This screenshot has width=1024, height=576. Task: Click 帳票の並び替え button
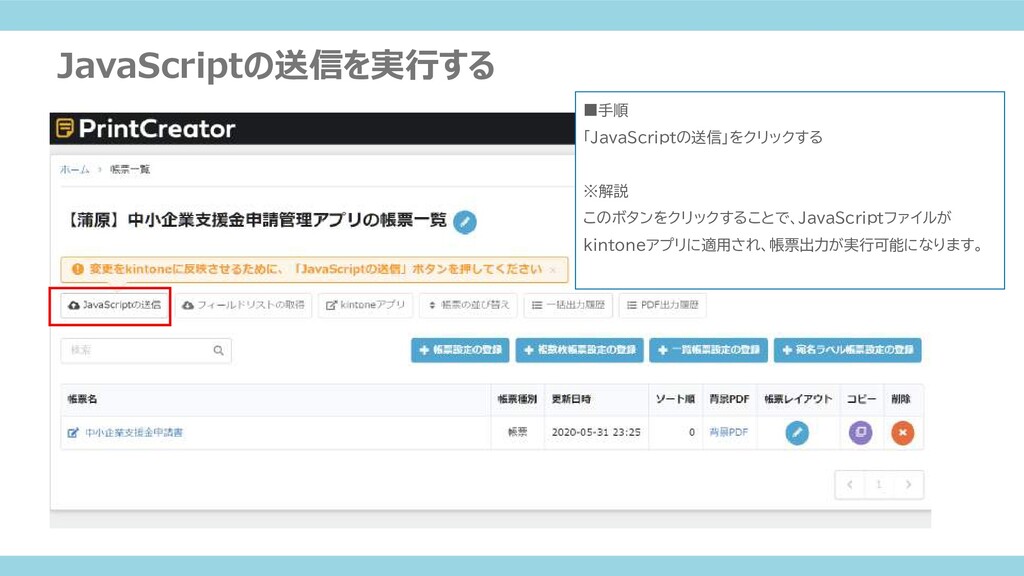pyautogui.click(x=468, y=305)
